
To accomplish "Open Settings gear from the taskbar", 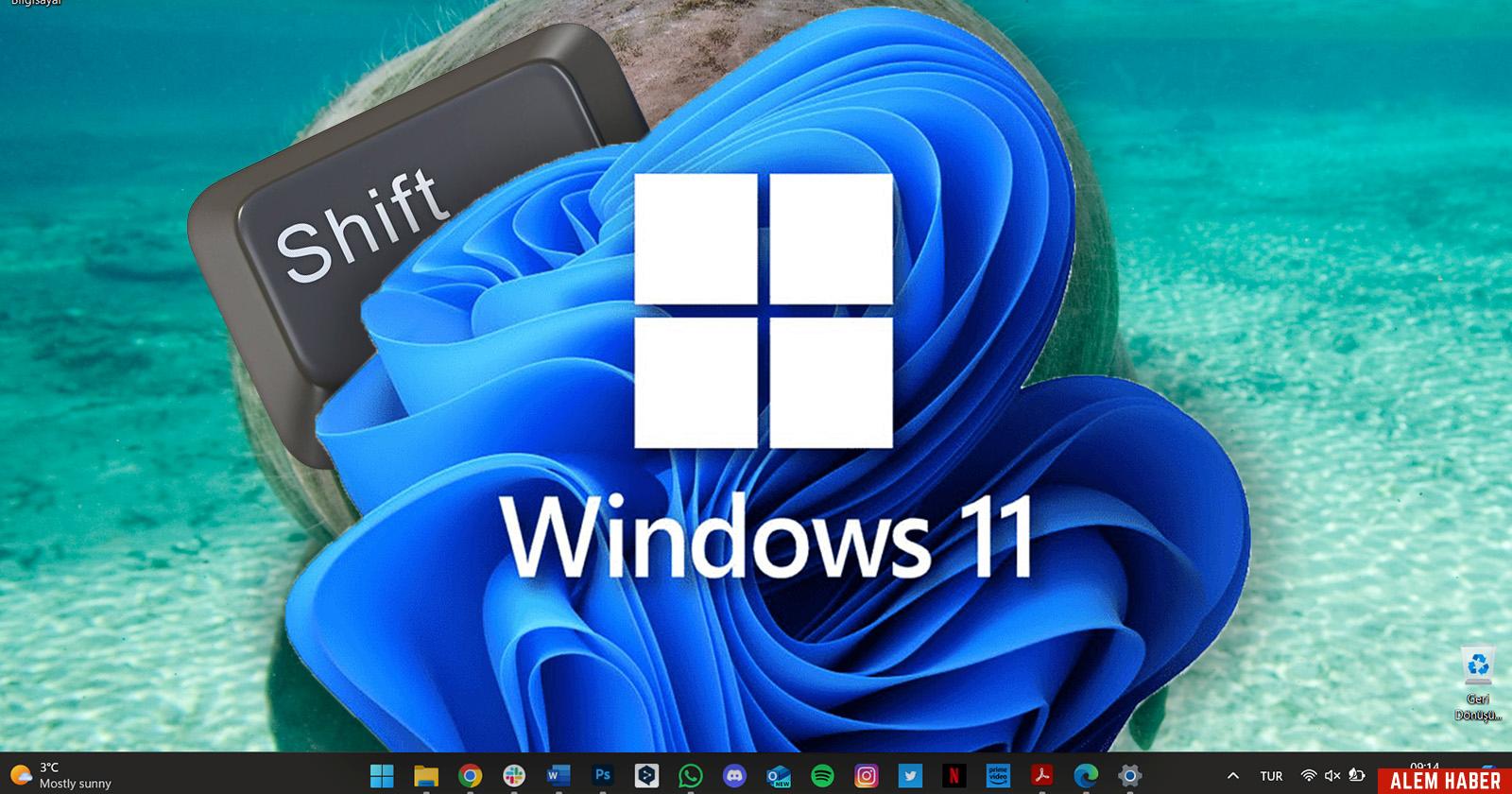I will 1129,776.
